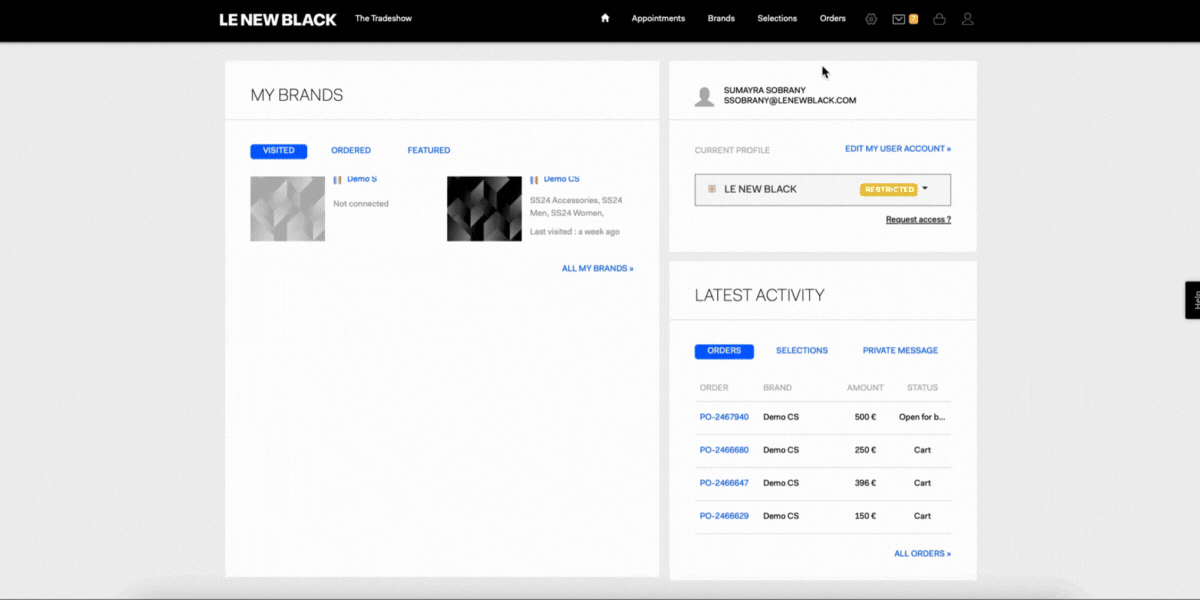Click the orange message count badge
This screenshot has height=600, width=1200.
(x=913, y=19)
